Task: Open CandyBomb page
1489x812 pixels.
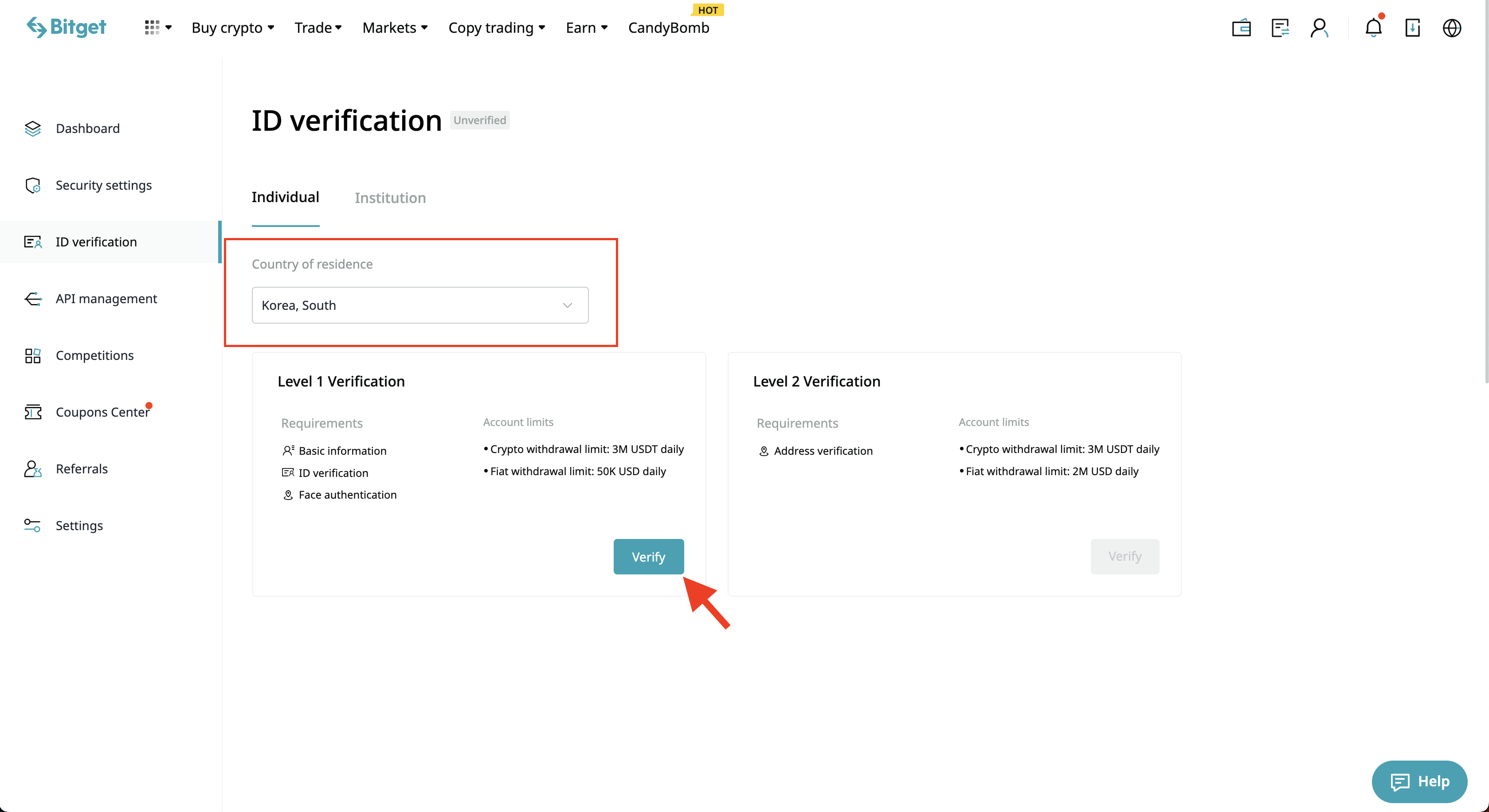Action: pos(668,28)
